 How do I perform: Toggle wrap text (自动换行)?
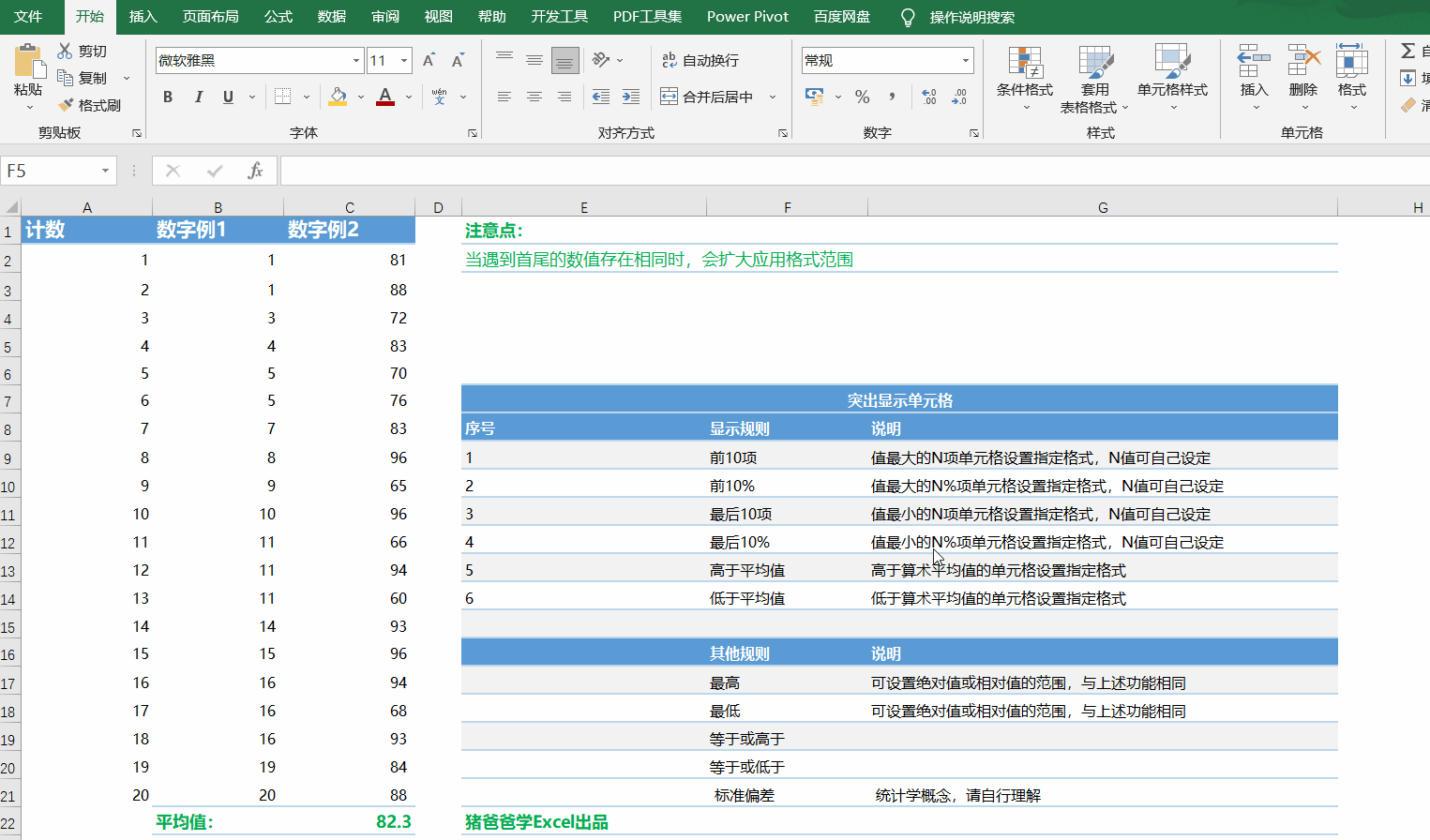pos(700,60)
